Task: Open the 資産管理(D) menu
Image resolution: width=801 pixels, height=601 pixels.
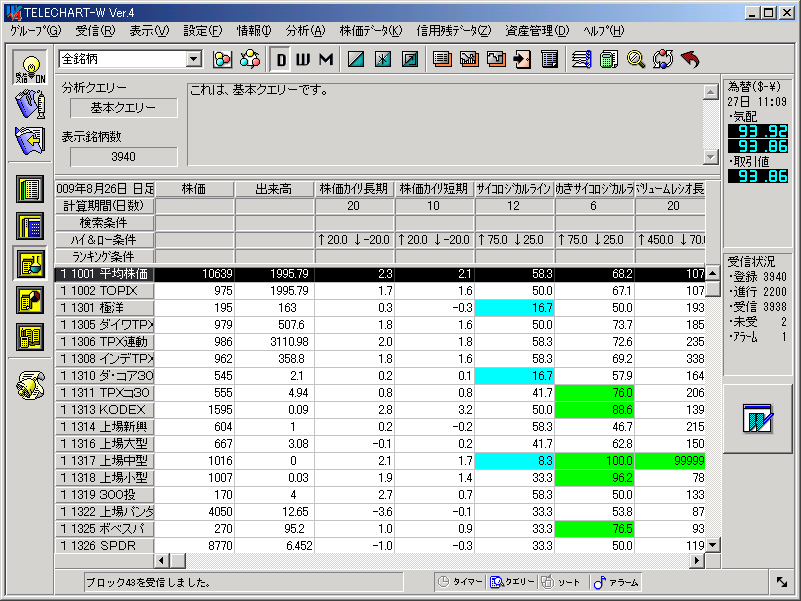Action: point(536,31)
